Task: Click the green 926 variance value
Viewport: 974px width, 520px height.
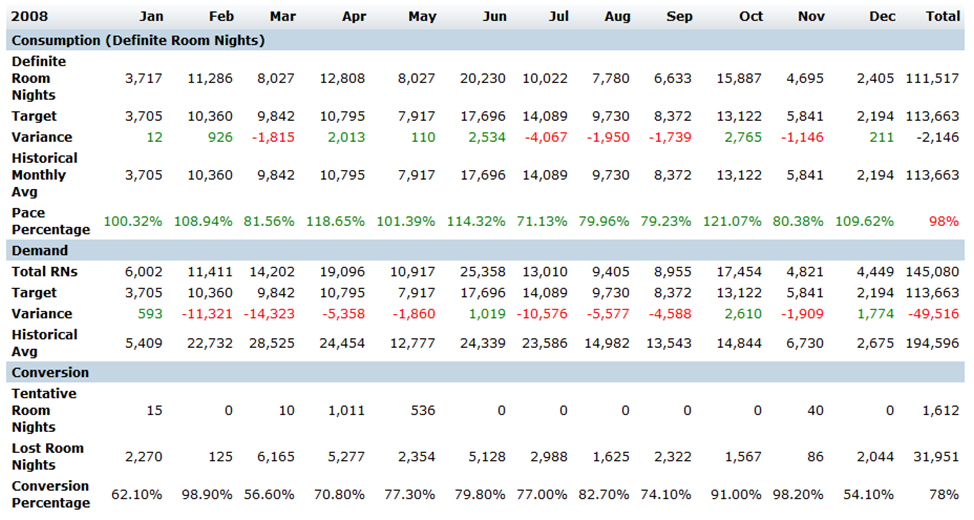Action: (x=221, y=137)
